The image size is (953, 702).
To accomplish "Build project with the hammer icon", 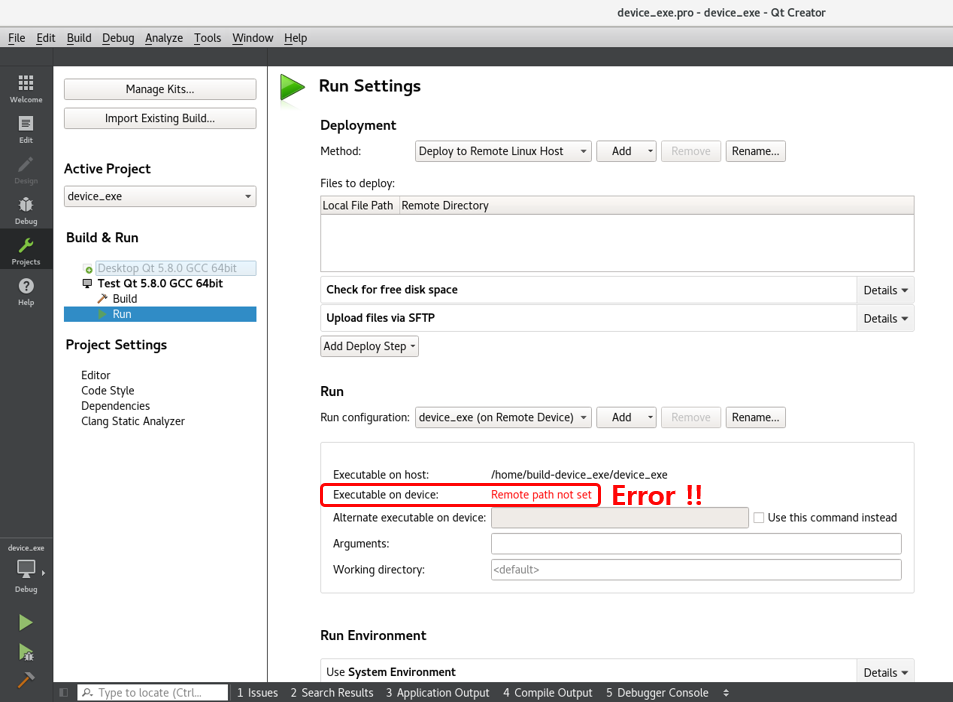I will point(26,680).
